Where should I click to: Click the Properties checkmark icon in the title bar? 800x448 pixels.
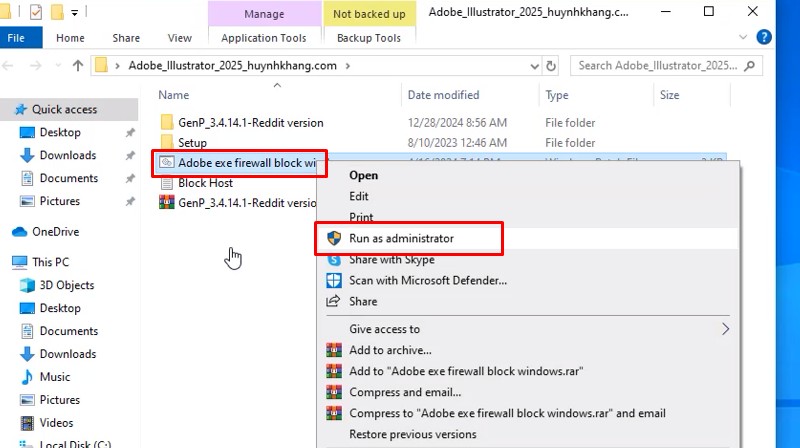[36, 13]
